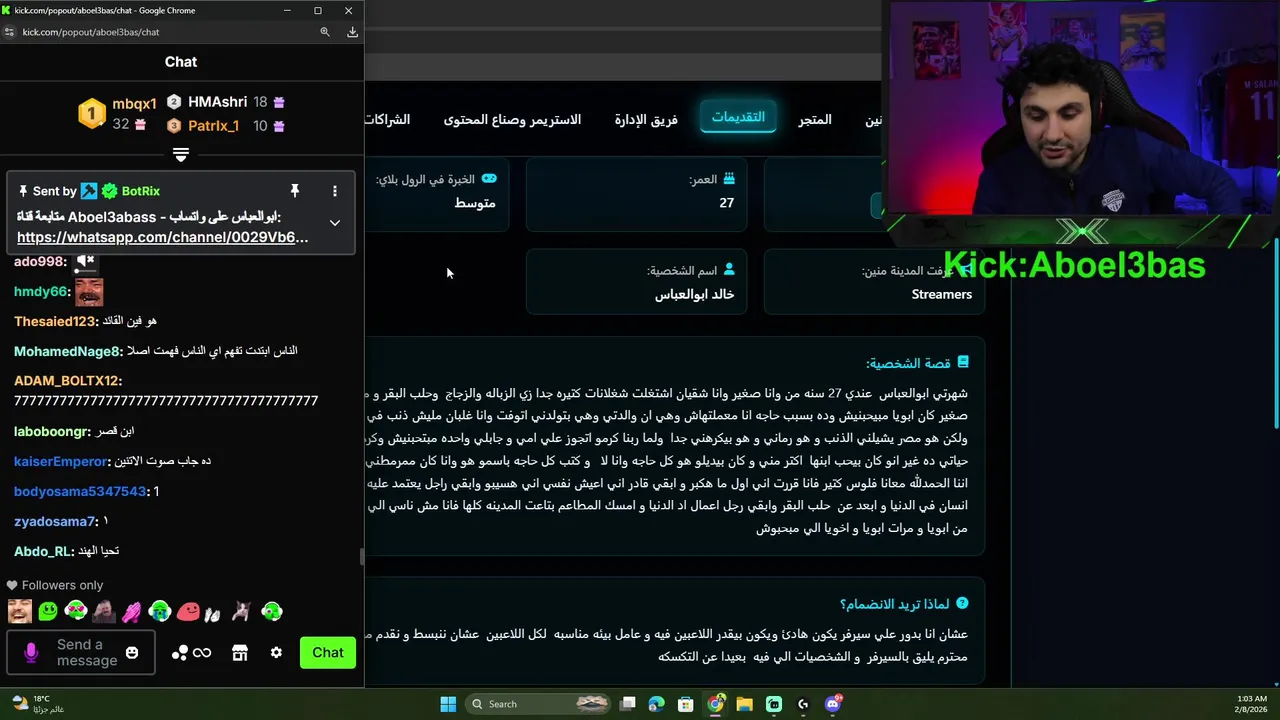Click the BotRix username in pinned message
Image resolution: width=1280 pixels, height=720 pixels.
tap(141, 191)
